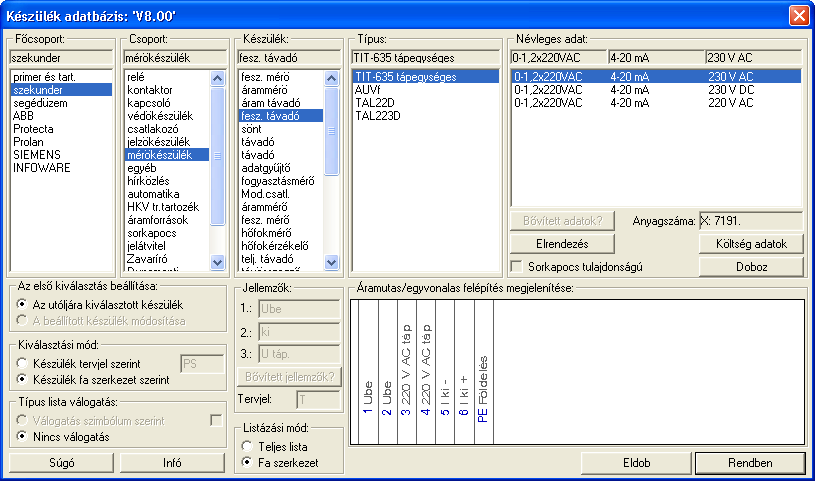Confirm with Rendben button
The image size is (815, 481).
pos(750,463)
